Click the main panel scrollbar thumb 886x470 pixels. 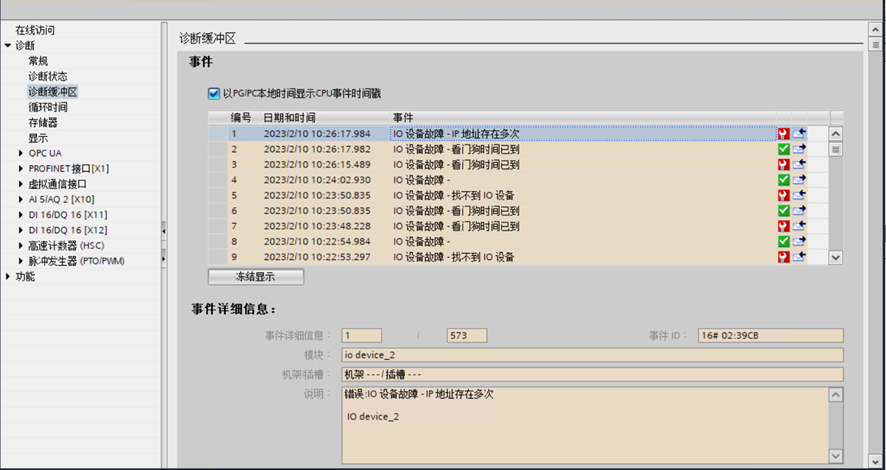click(x=875, y=45)
